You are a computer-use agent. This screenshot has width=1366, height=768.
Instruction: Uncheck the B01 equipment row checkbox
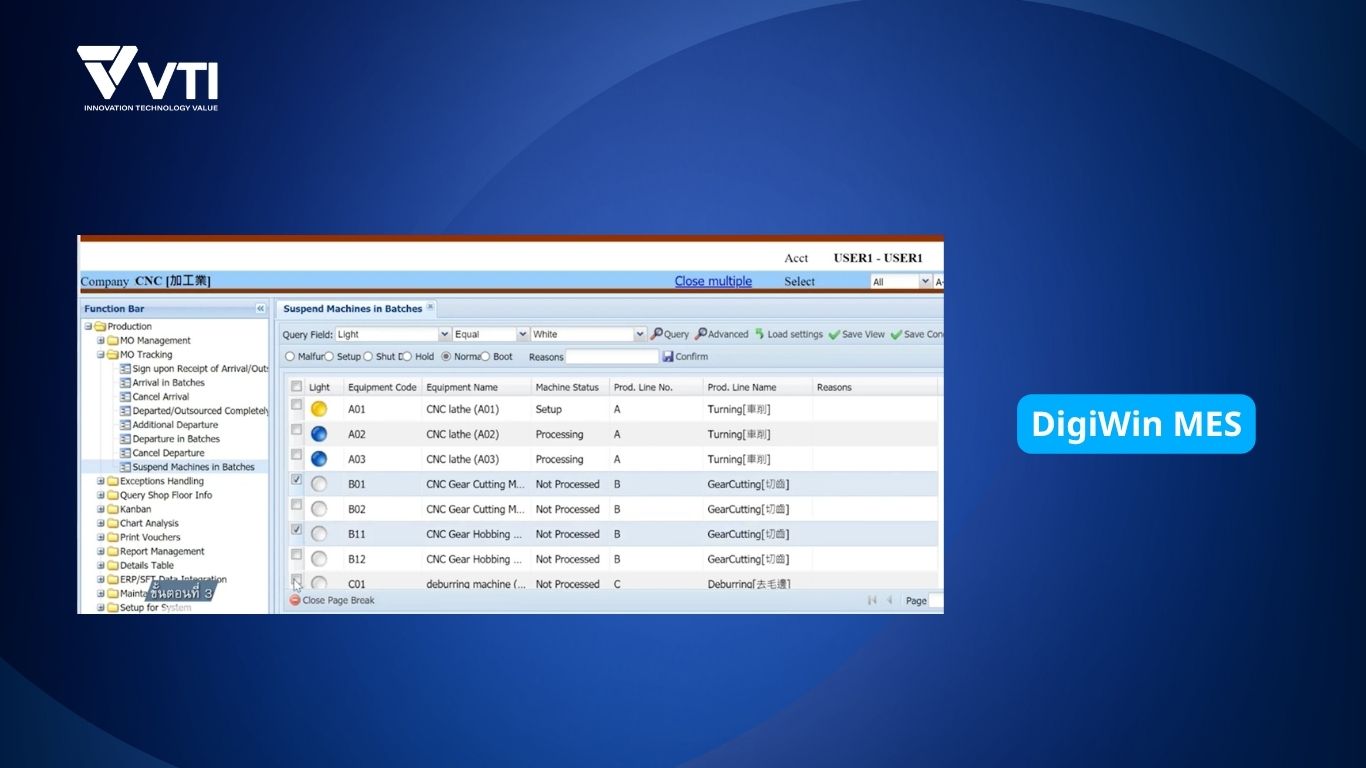tap(296, 480)
